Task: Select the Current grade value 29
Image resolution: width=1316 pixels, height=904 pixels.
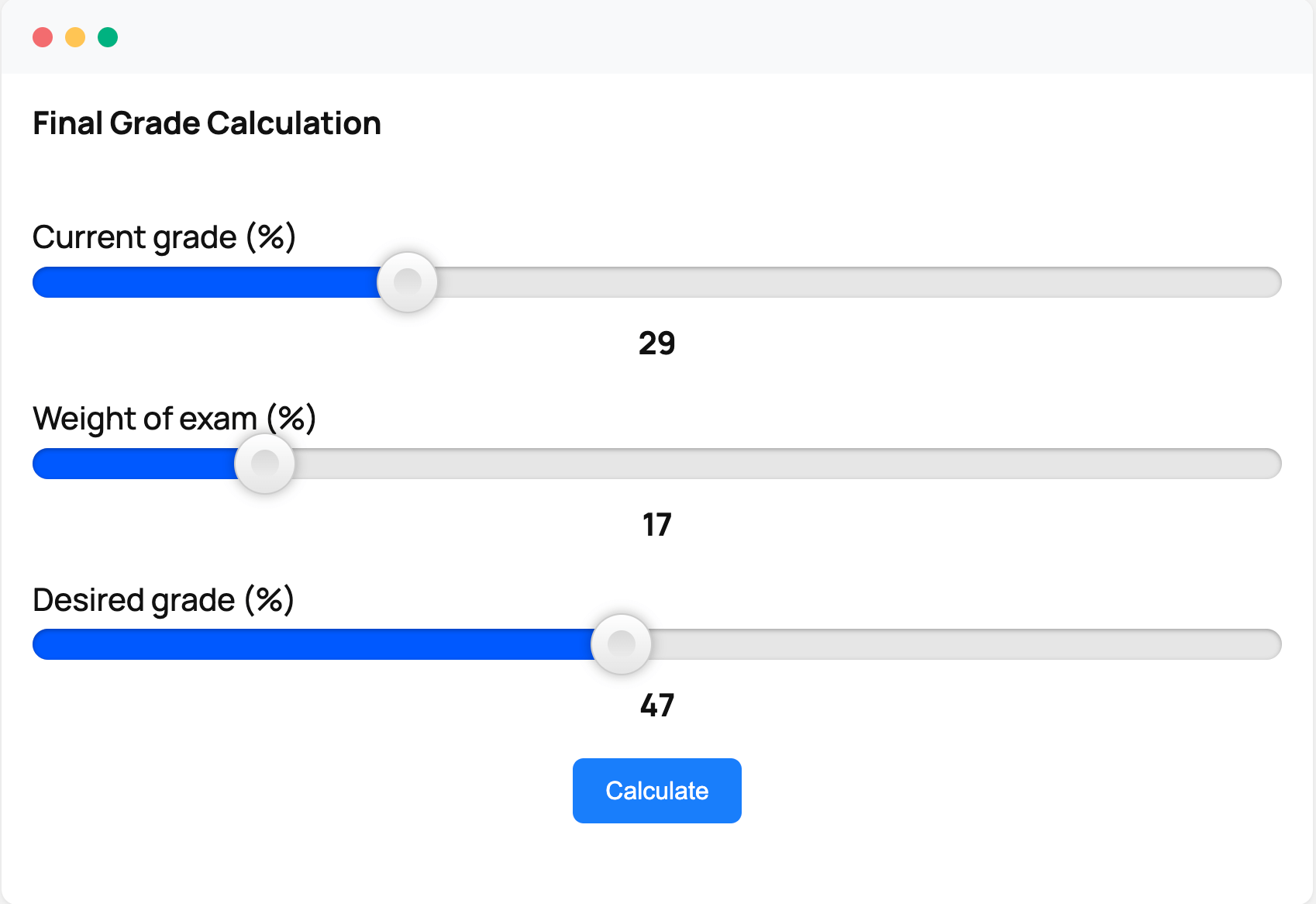Action: click(x=656, y=343)
